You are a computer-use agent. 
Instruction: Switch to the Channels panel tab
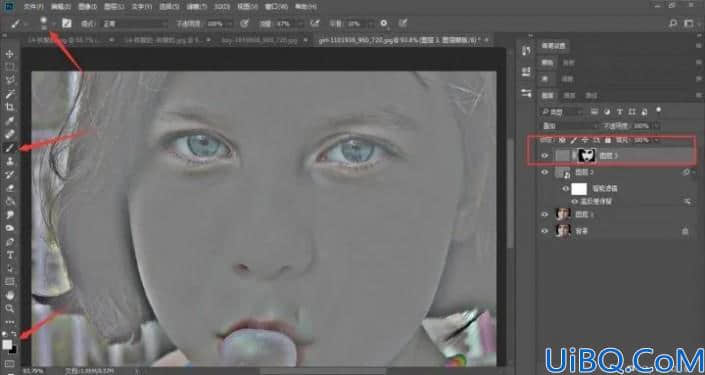pos(569,95)
